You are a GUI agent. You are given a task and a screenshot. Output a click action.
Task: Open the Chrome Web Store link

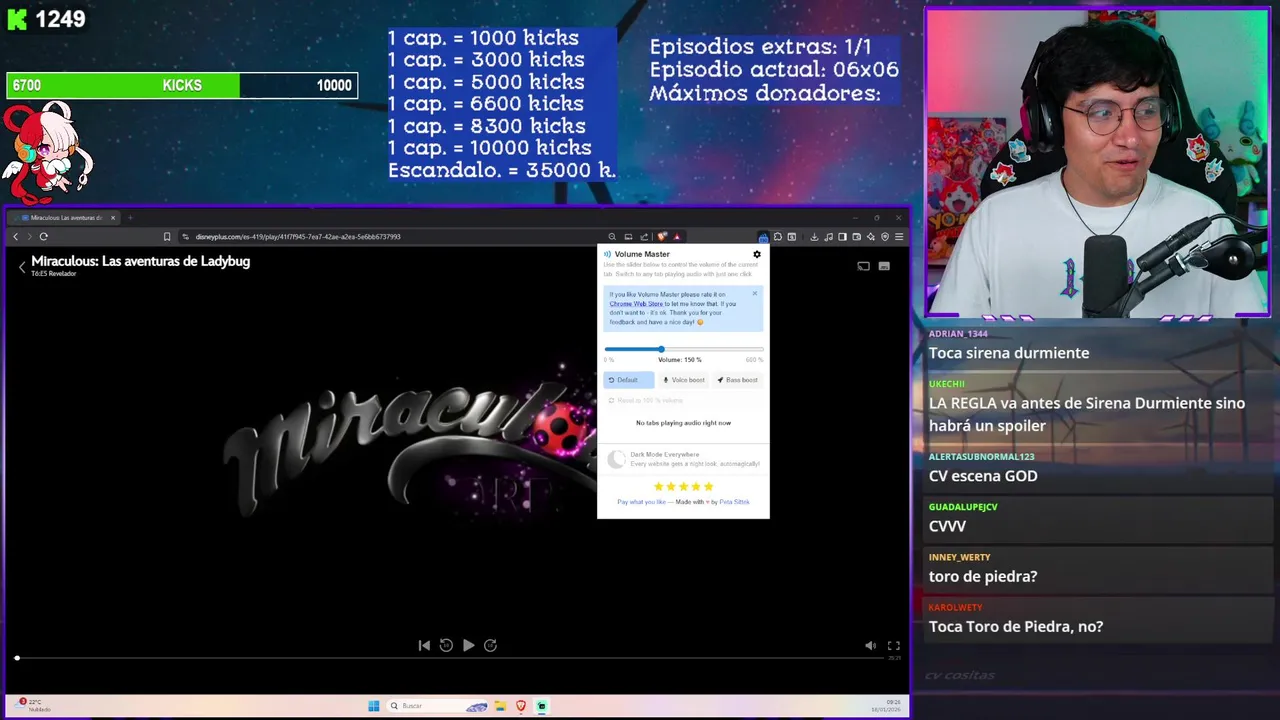636,303
